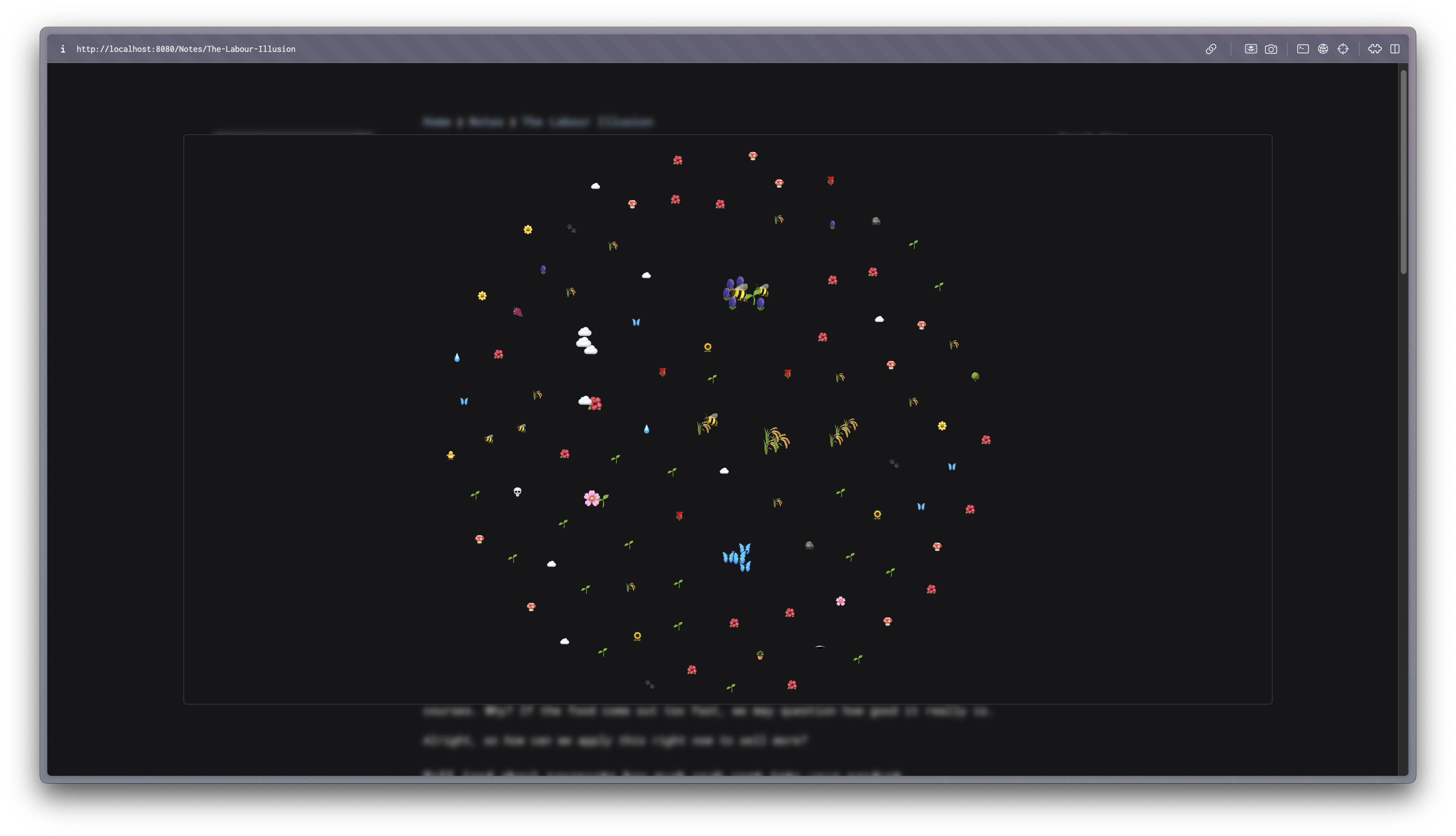Select the green tree graph node

(975, 377)
